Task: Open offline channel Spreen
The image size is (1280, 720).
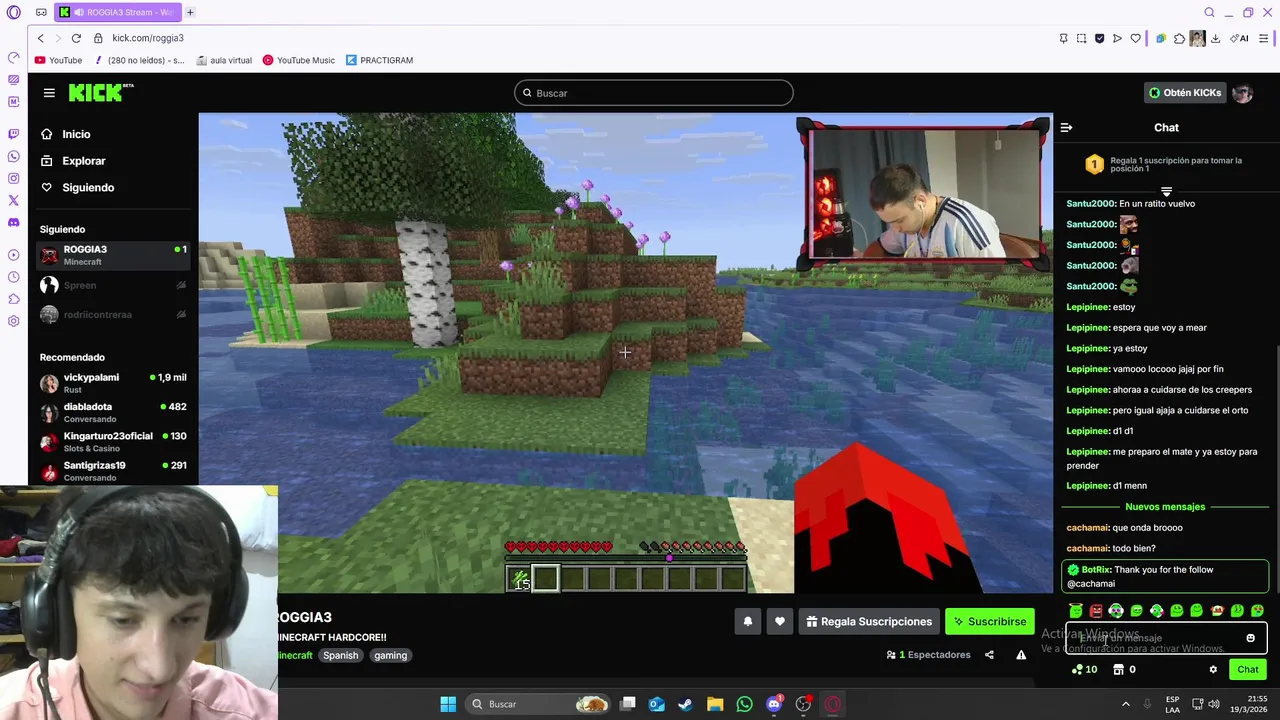Action: [x=113, y=286]
